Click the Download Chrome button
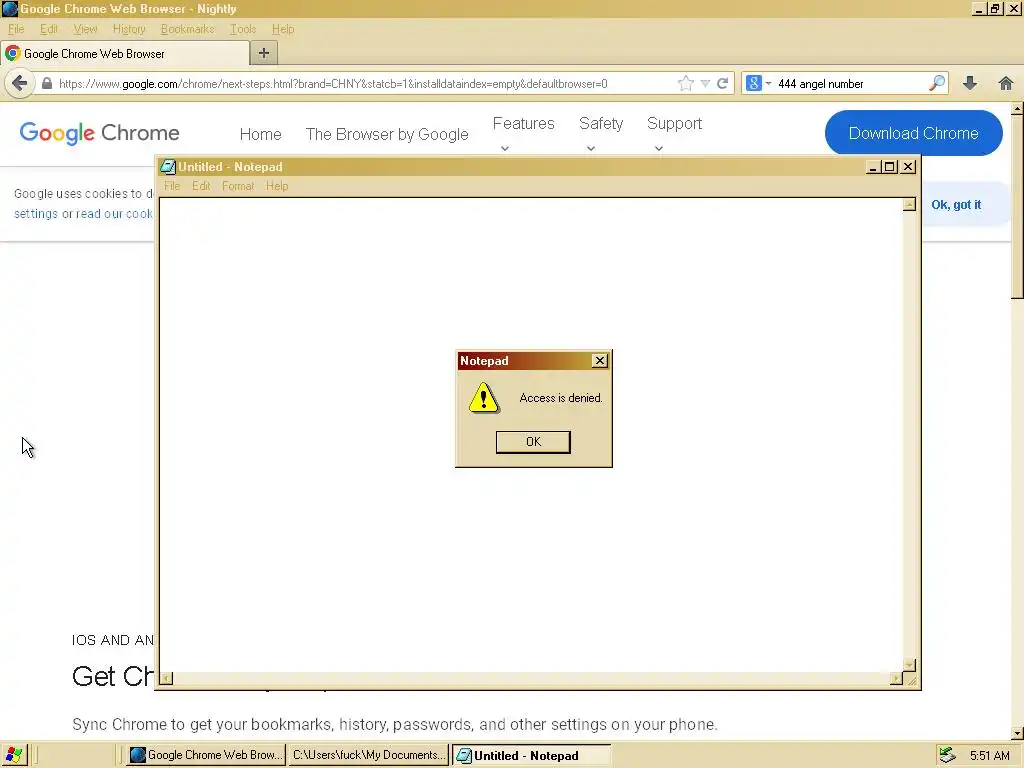 click(x=913, y=133)
